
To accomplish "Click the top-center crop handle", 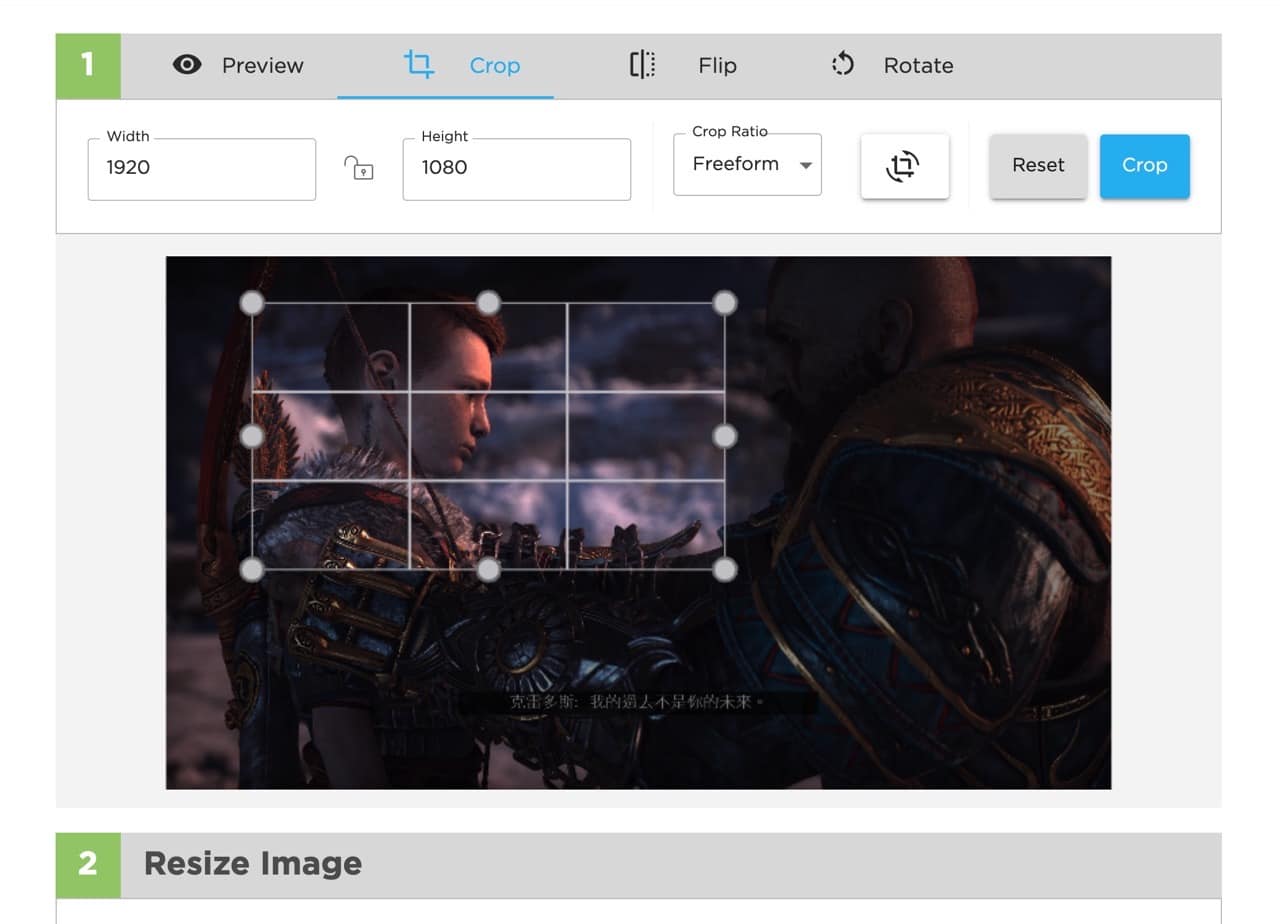I will [x=488, y=303].
